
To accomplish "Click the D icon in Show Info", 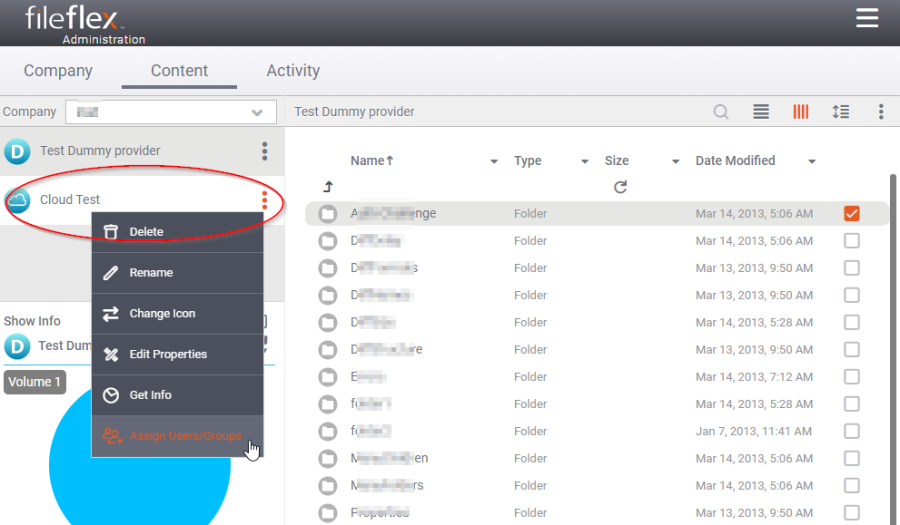I will pyautogui.click(x=17, y=346).
